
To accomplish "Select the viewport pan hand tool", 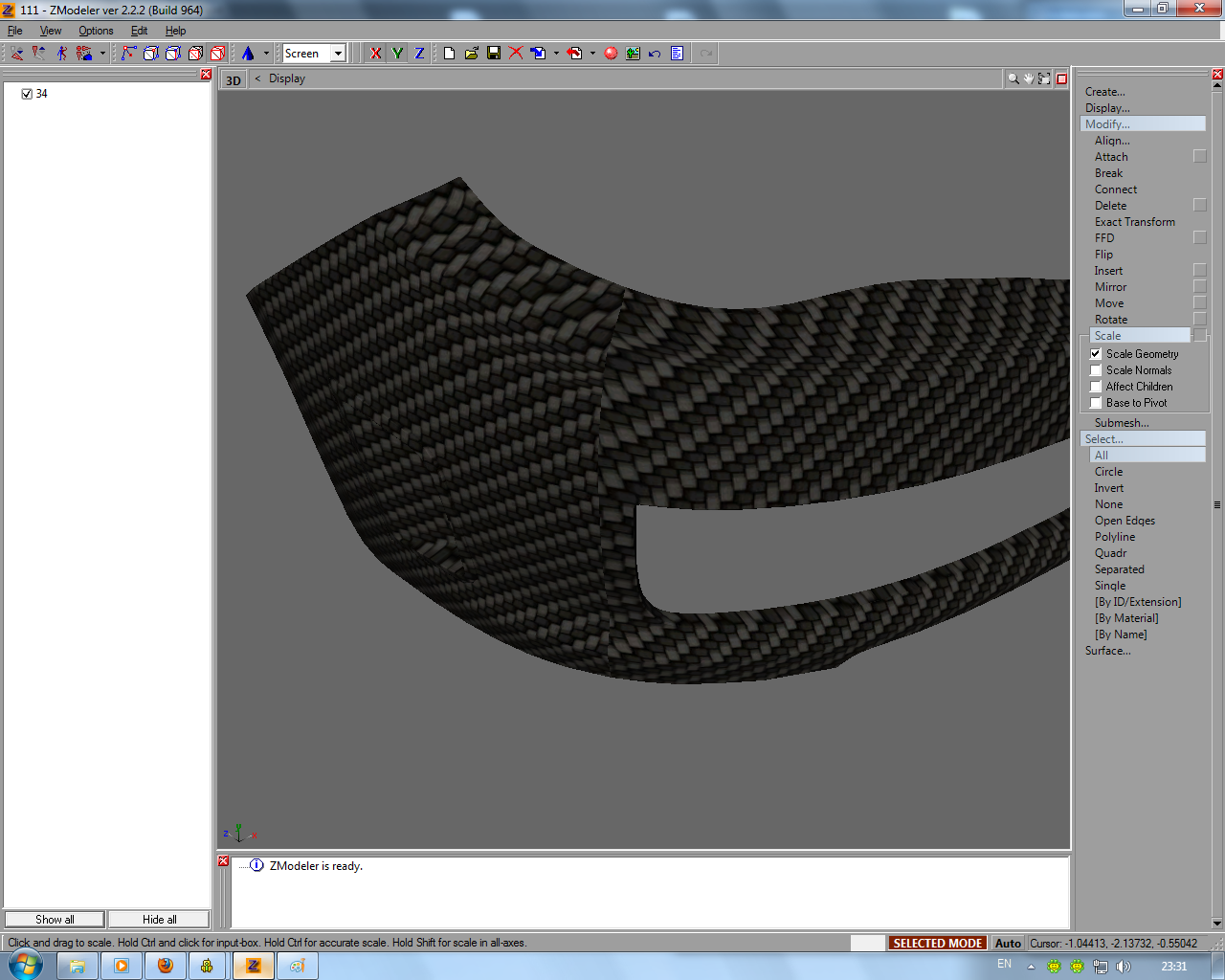I will [x=1029, y=79].
